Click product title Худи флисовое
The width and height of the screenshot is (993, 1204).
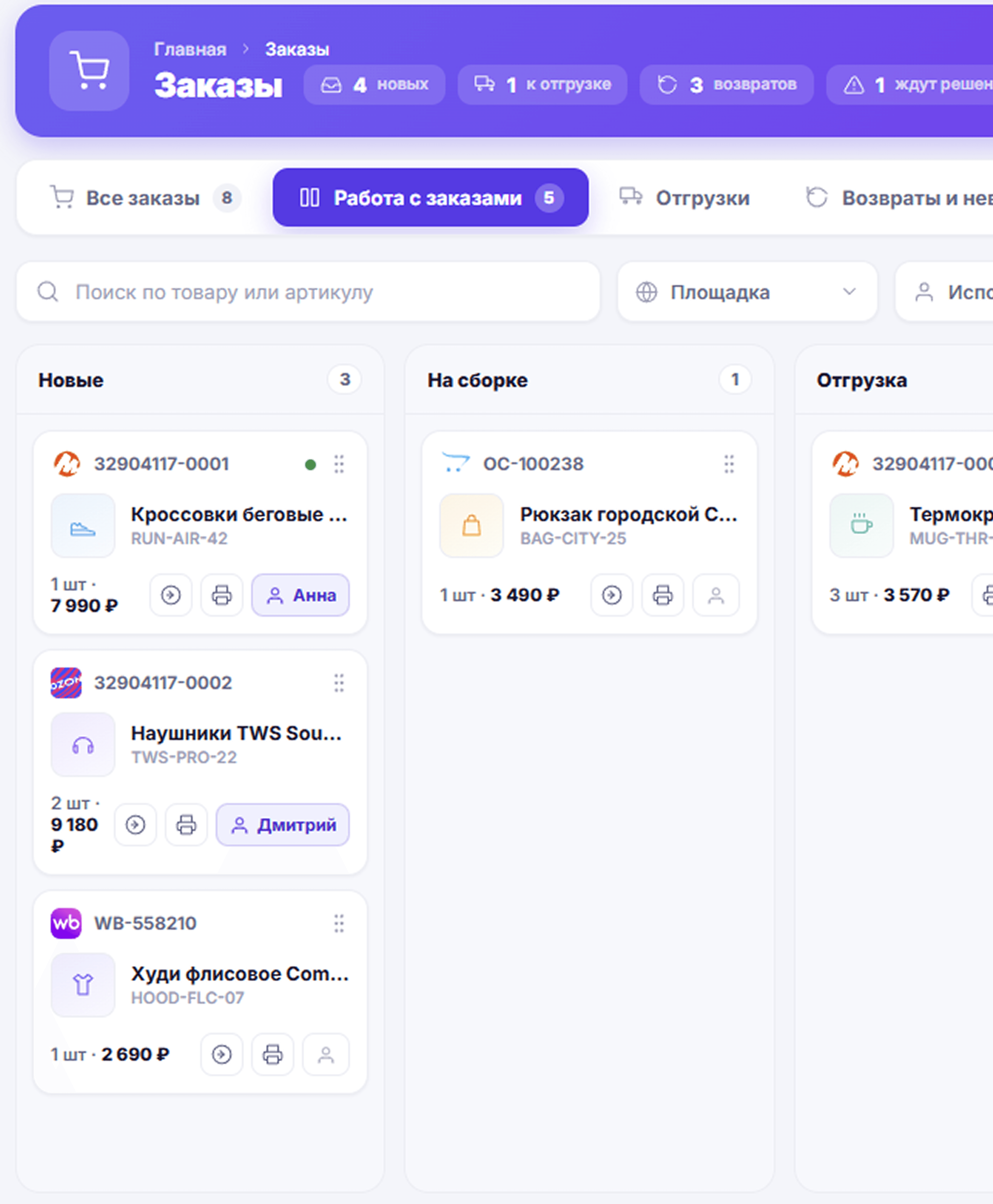pos(240,974)
